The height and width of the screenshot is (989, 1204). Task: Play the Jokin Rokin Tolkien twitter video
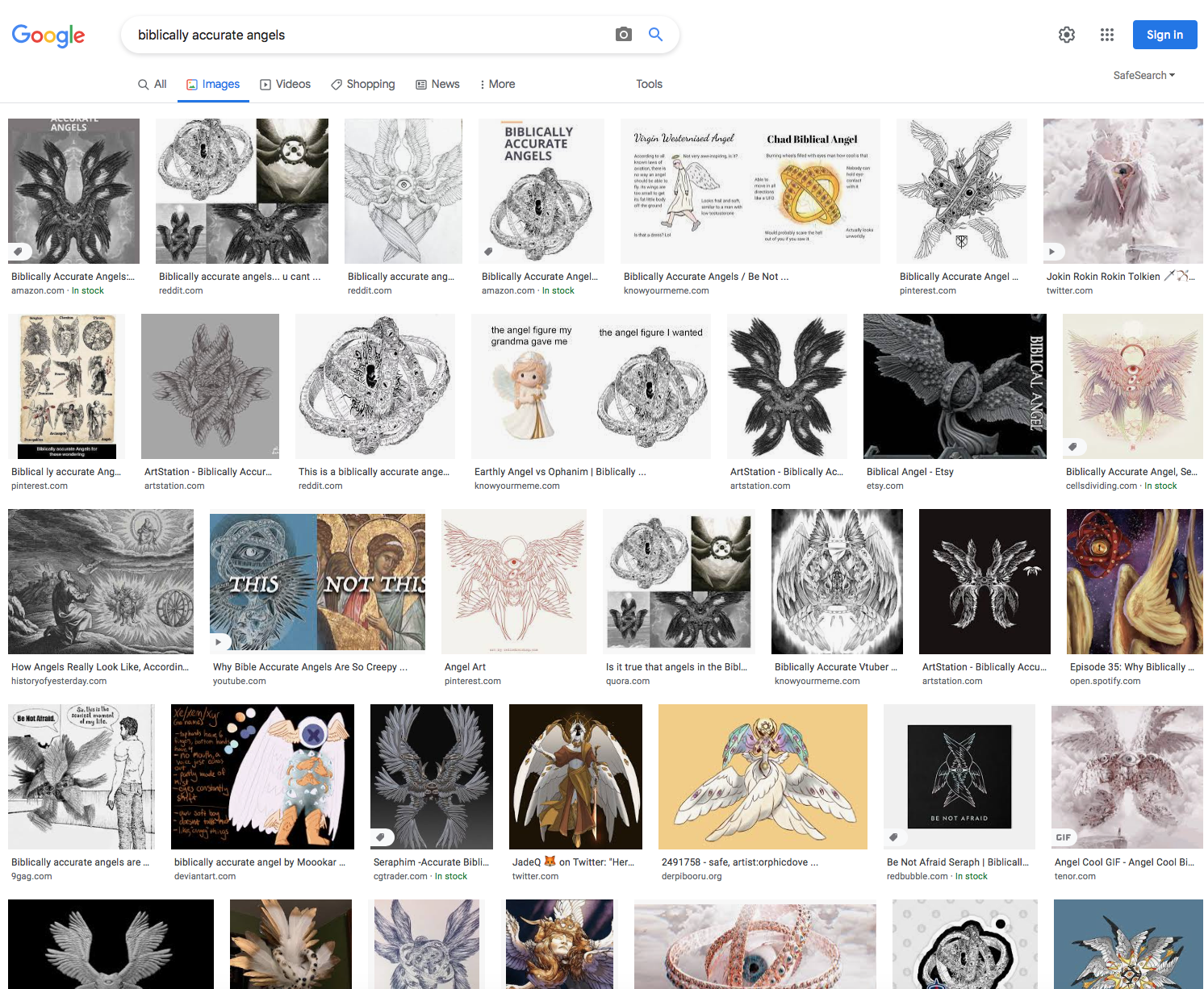click(1052, 252)
